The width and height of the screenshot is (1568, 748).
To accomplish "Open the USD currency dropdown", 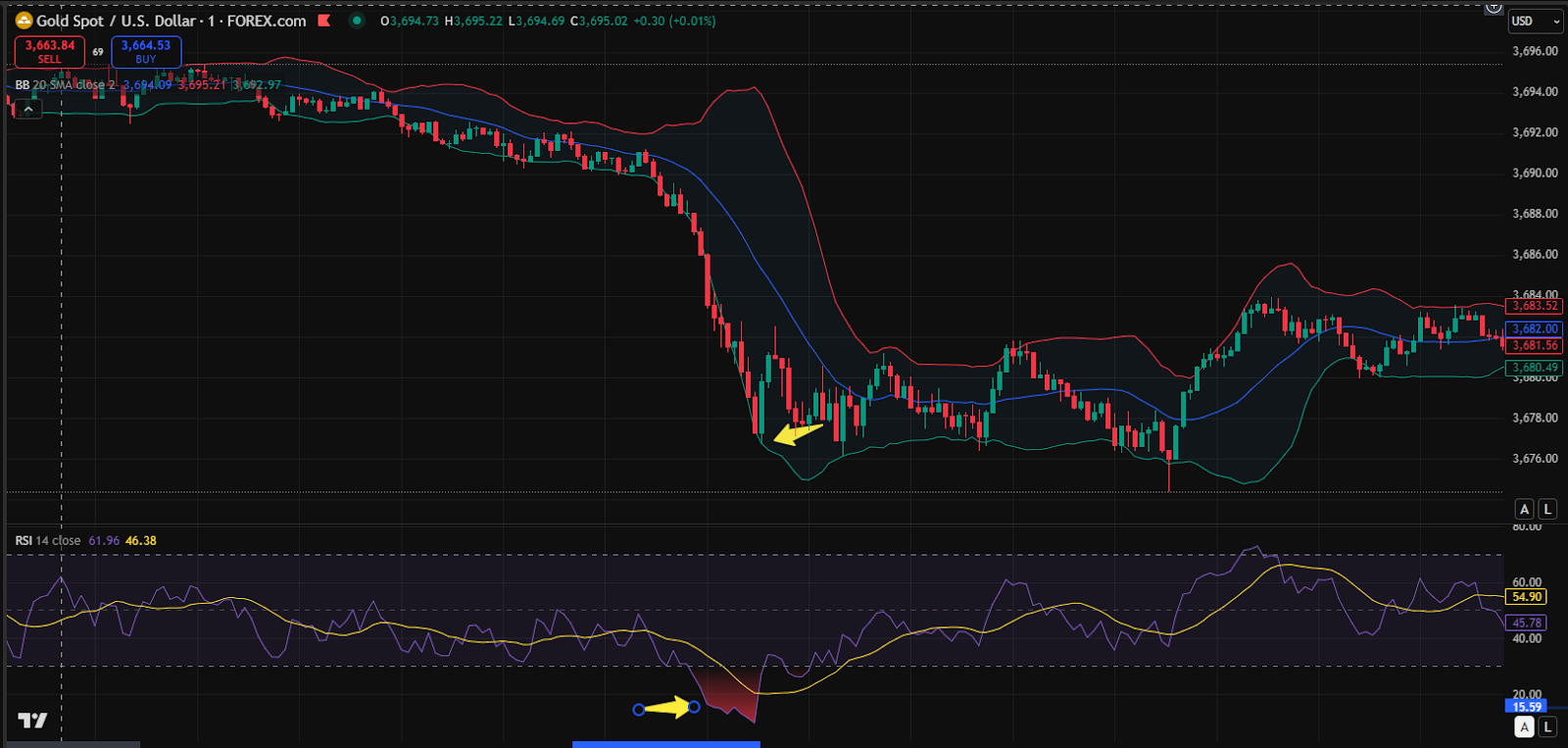I will tap(1535, 21).
